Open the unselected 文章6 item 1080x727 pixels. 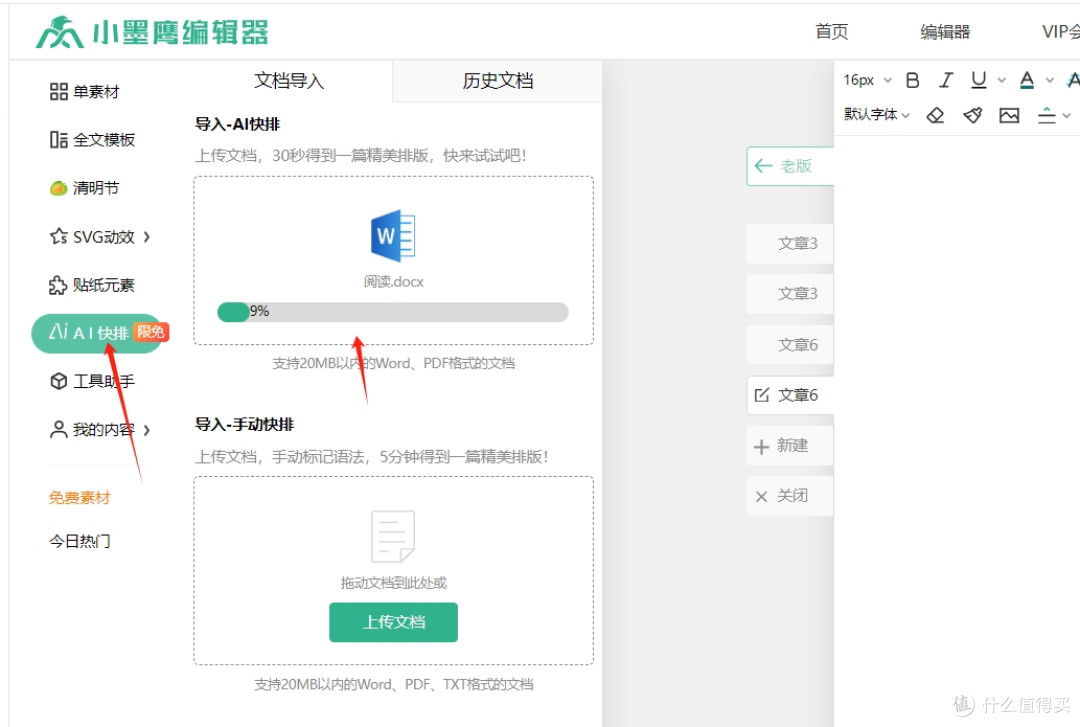[790, 345]
